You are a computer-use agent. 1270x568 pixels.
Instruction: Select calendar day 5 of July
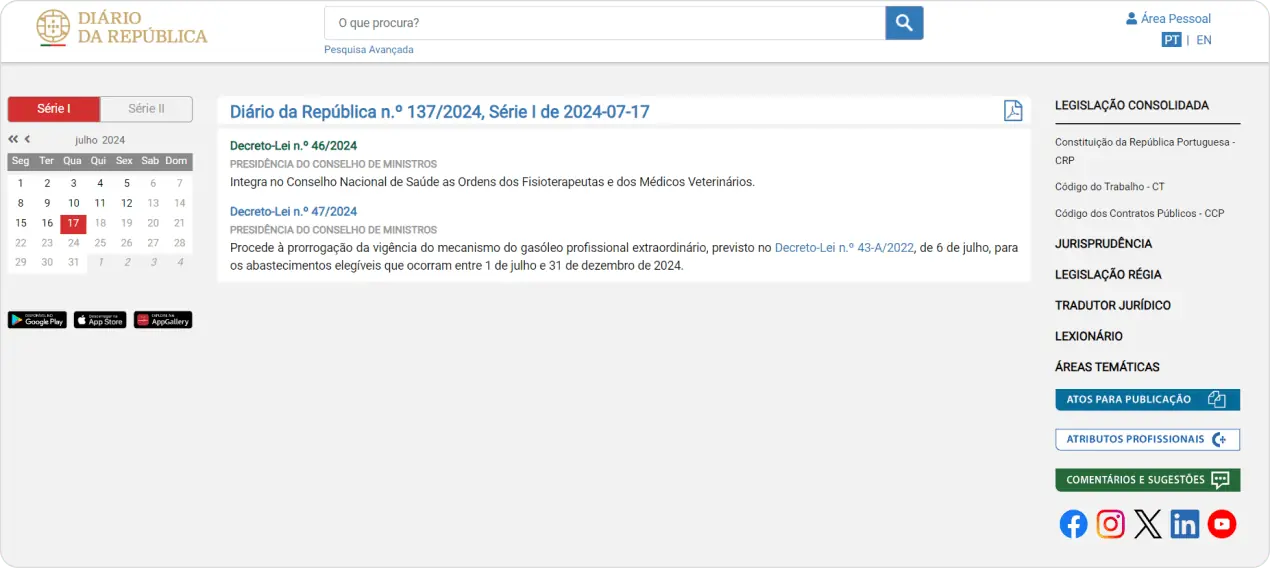click(x=126, y=184)
